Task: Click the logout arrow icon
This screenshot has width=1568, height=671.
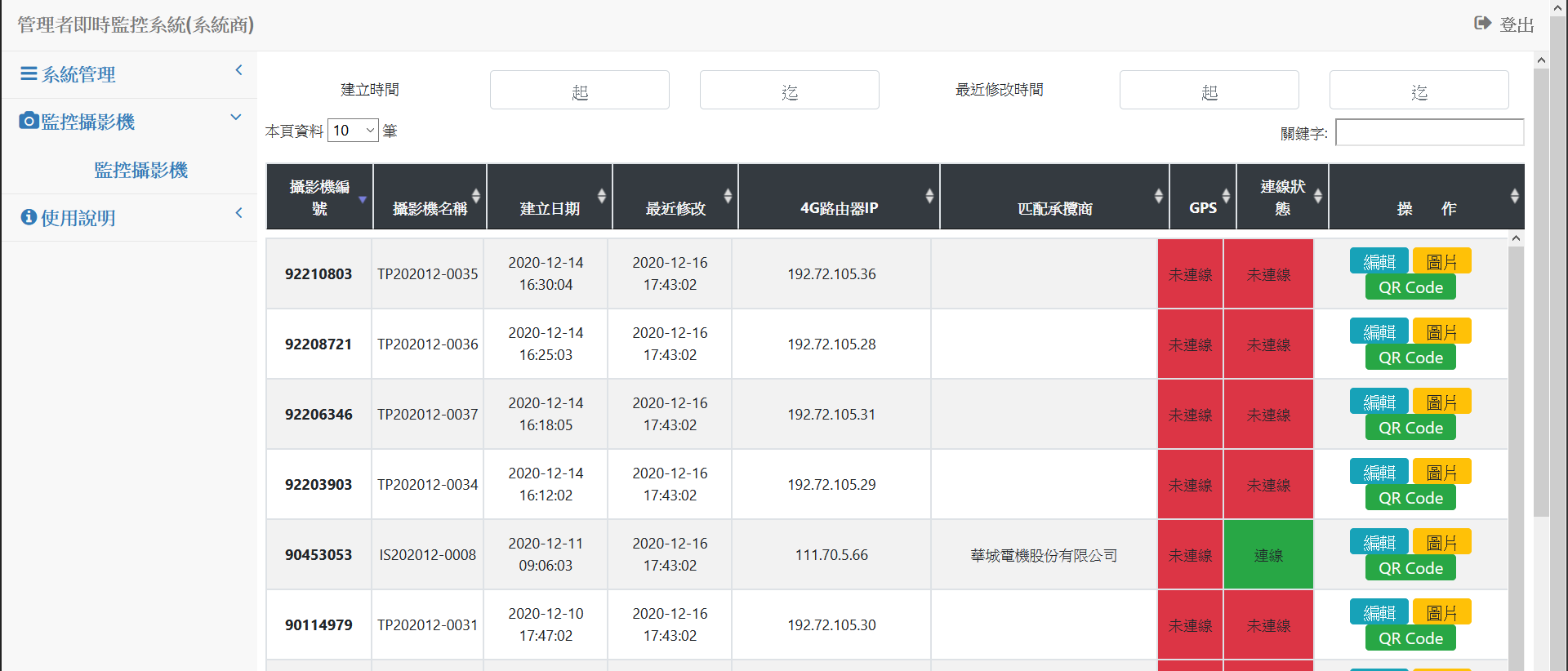Action: pyautogui.click(x=1482, y=23)
